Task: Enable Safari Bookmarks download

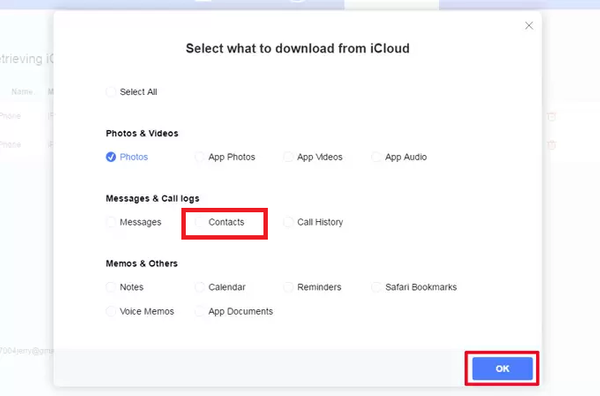Action: click(376, 287)
